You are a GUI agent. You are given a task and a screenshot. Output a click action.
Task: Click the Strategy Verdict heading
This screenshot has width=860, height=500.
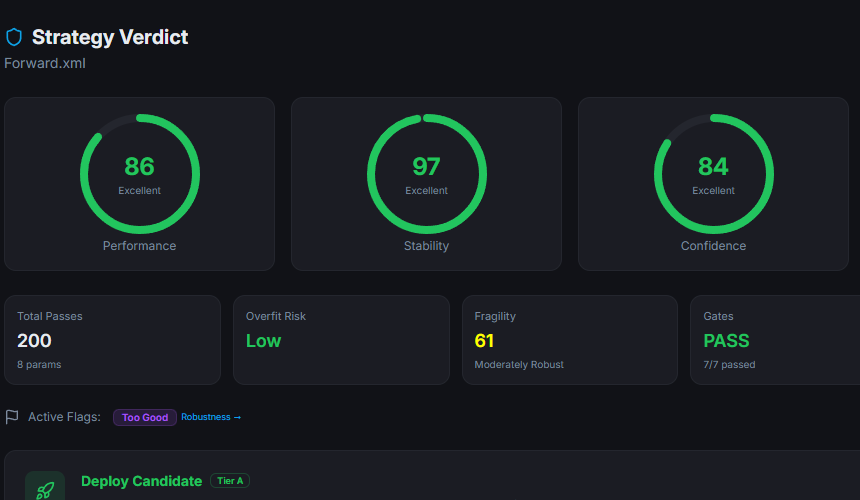(x=110, y=37)
